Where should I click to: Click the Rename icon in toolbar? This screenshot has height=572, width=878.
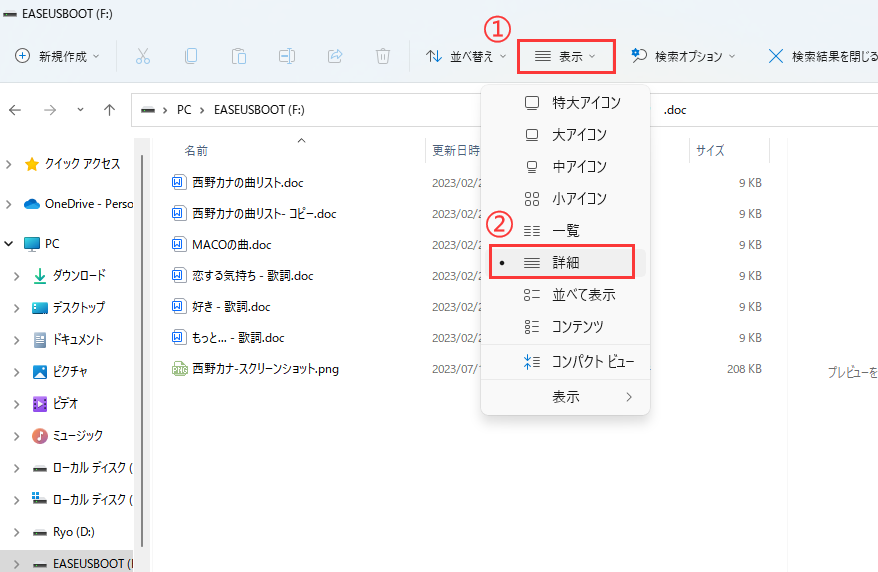(x=287, y=56)
